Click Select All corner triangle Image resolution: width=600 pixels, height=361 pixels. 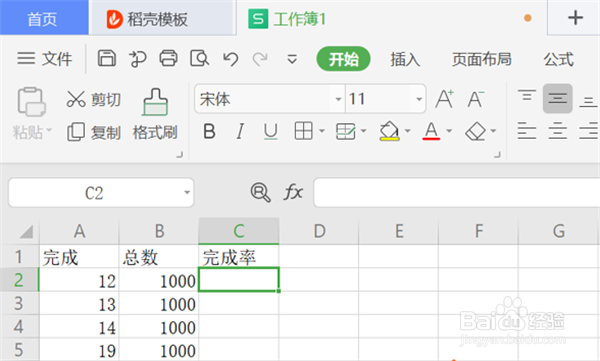26,231
